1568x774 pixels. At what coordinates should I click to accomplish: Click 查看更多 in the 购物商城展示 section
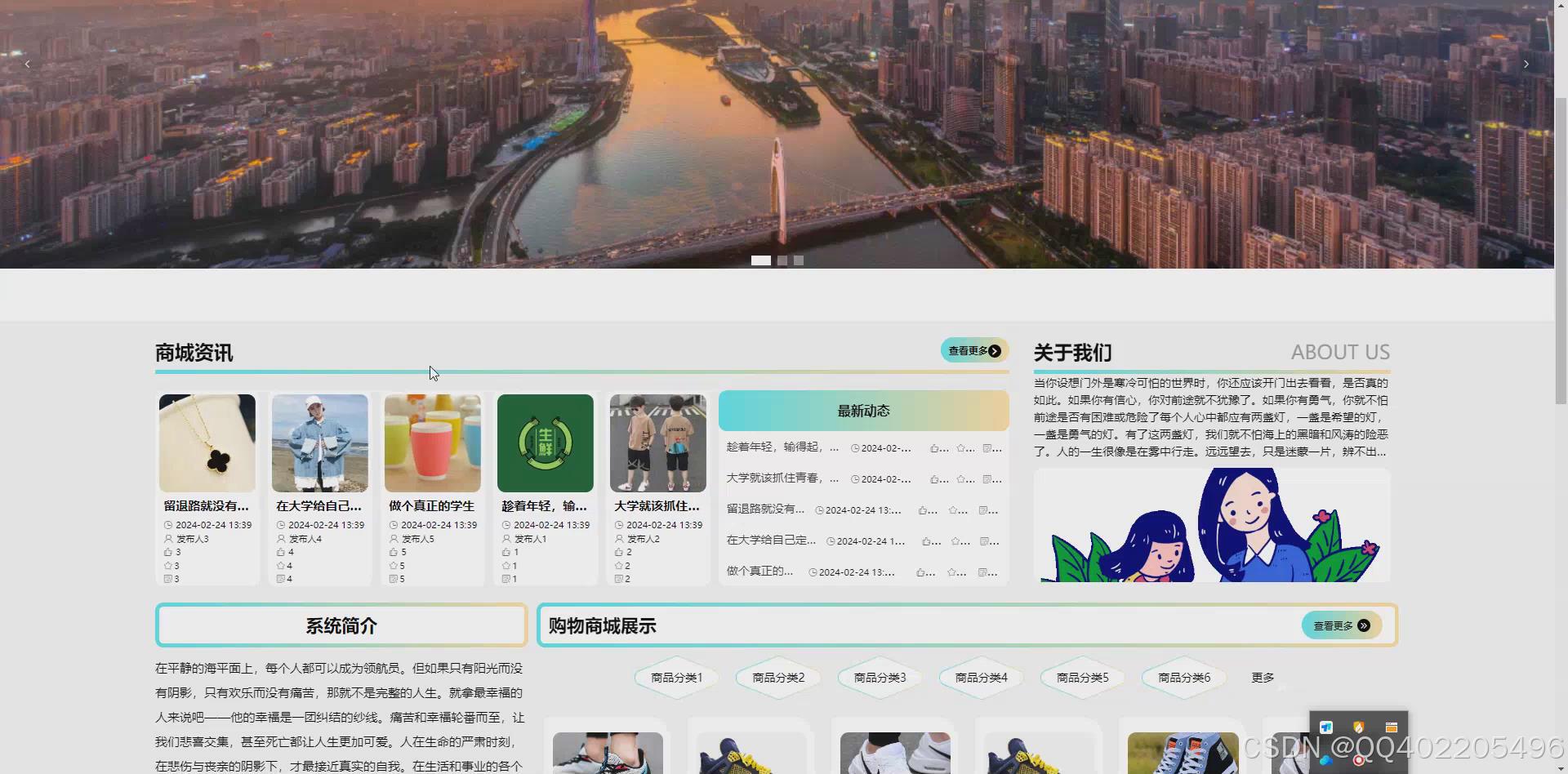tap(1339, 625)
